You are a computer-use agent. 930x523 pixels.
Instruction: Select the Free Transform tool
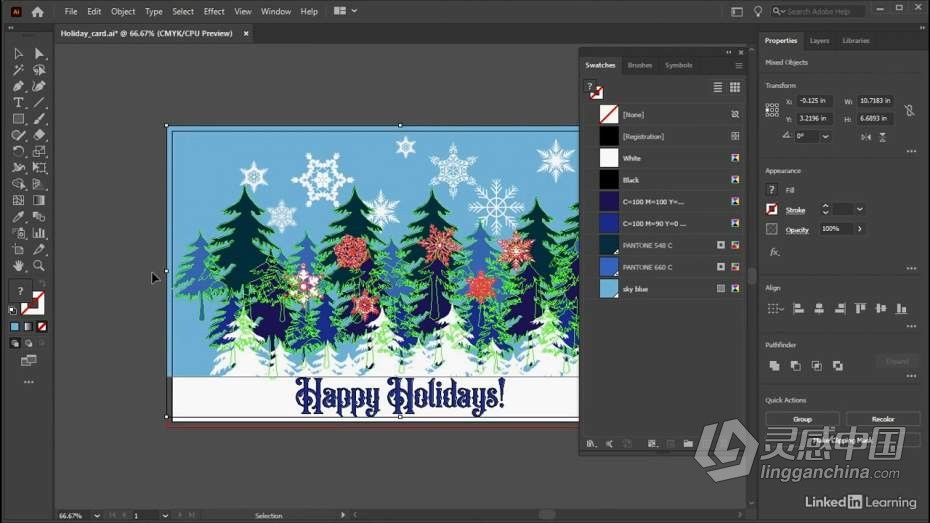pos(39,168)
